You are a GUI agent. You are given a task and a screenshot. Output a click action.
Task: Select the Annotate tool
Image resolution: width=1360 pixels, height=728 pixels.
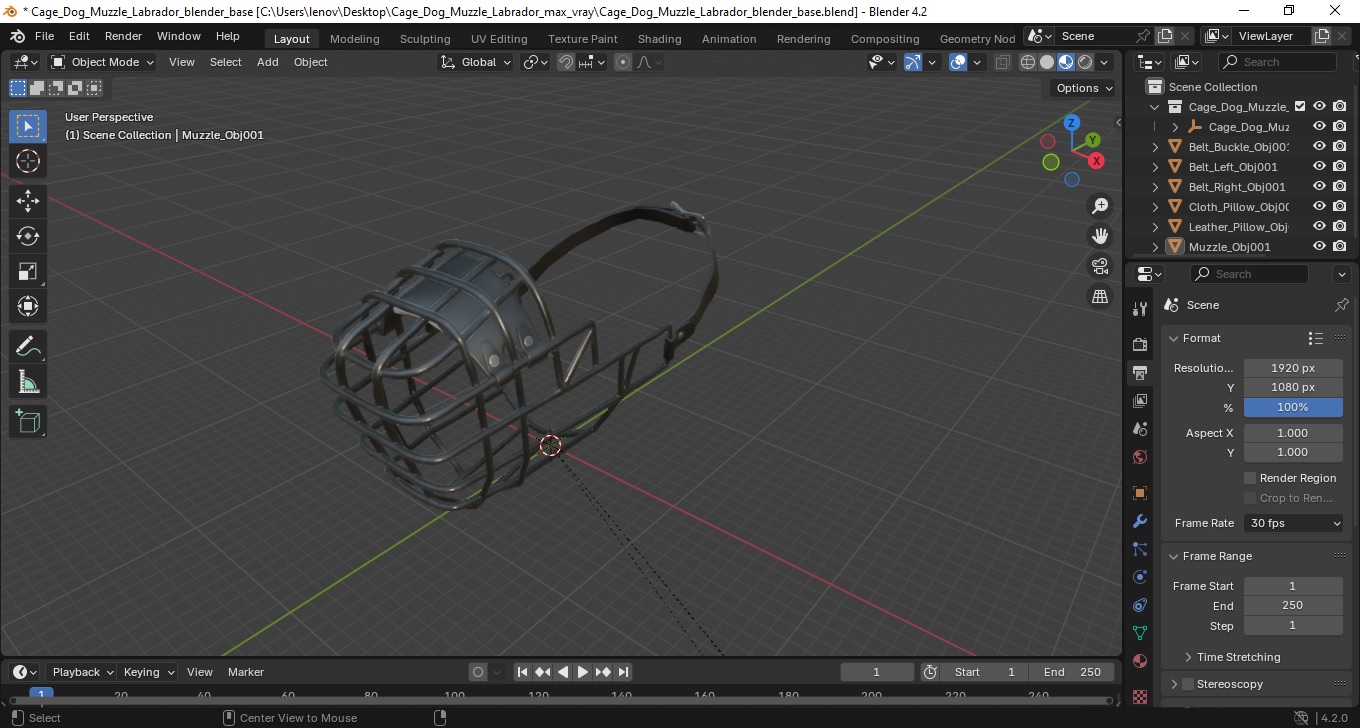coord(28,347)
